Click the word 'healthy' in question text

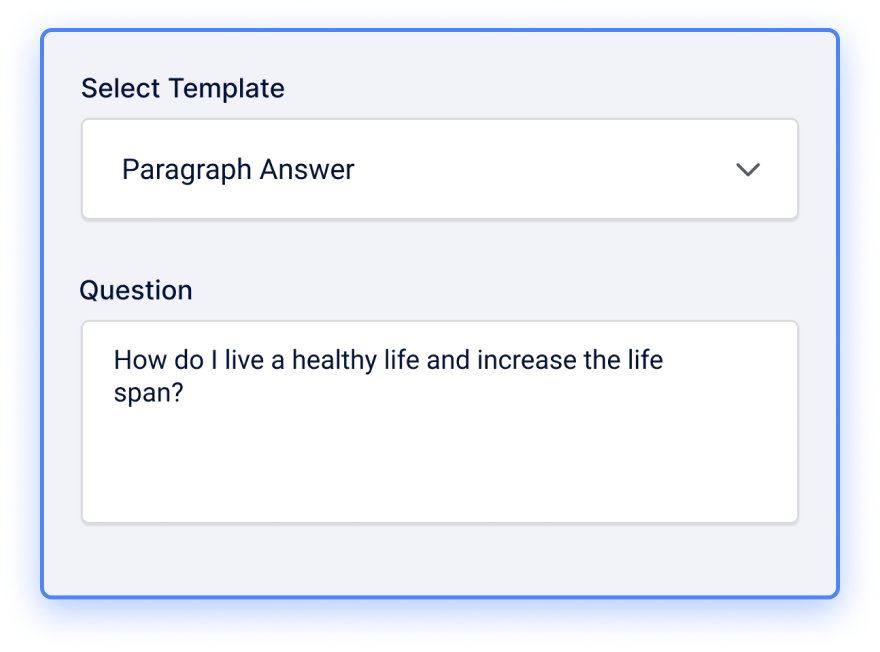[x=334, y=360]
